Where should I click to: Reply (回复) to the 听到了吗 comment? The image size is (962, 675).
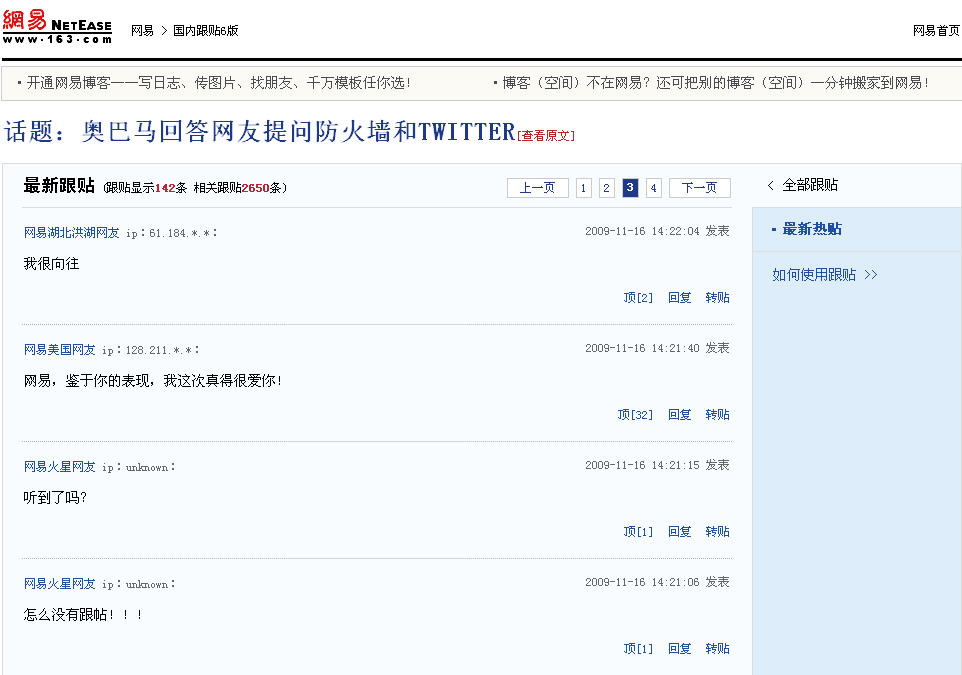[x=679, y=532]
